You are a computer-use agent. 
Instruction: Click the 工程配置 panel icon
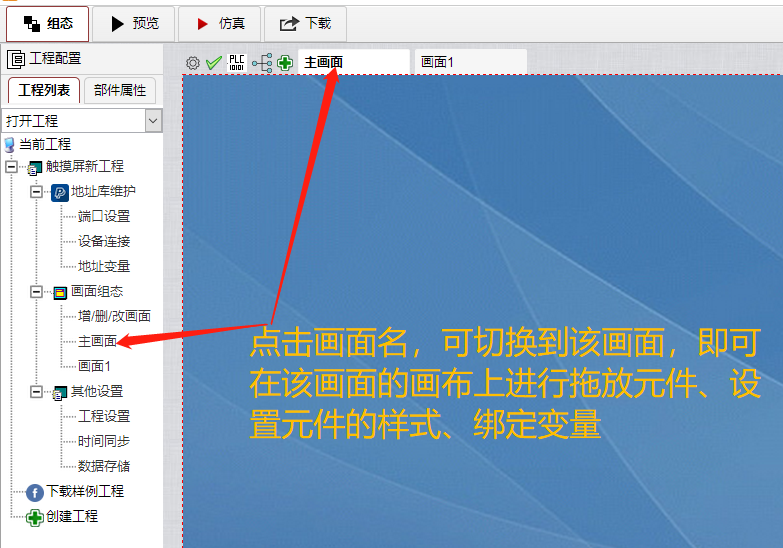pos(16,60)
